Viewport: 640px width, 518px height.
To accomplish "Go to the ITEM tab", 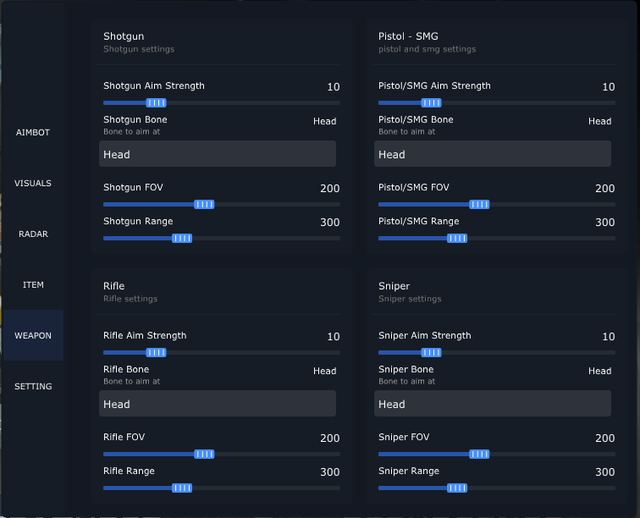I will (x=33, y=285).
